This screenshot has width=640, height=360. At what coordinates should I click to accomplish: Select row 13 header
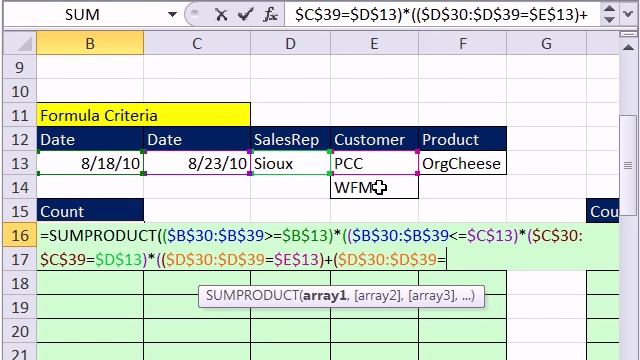click(20, 164)
